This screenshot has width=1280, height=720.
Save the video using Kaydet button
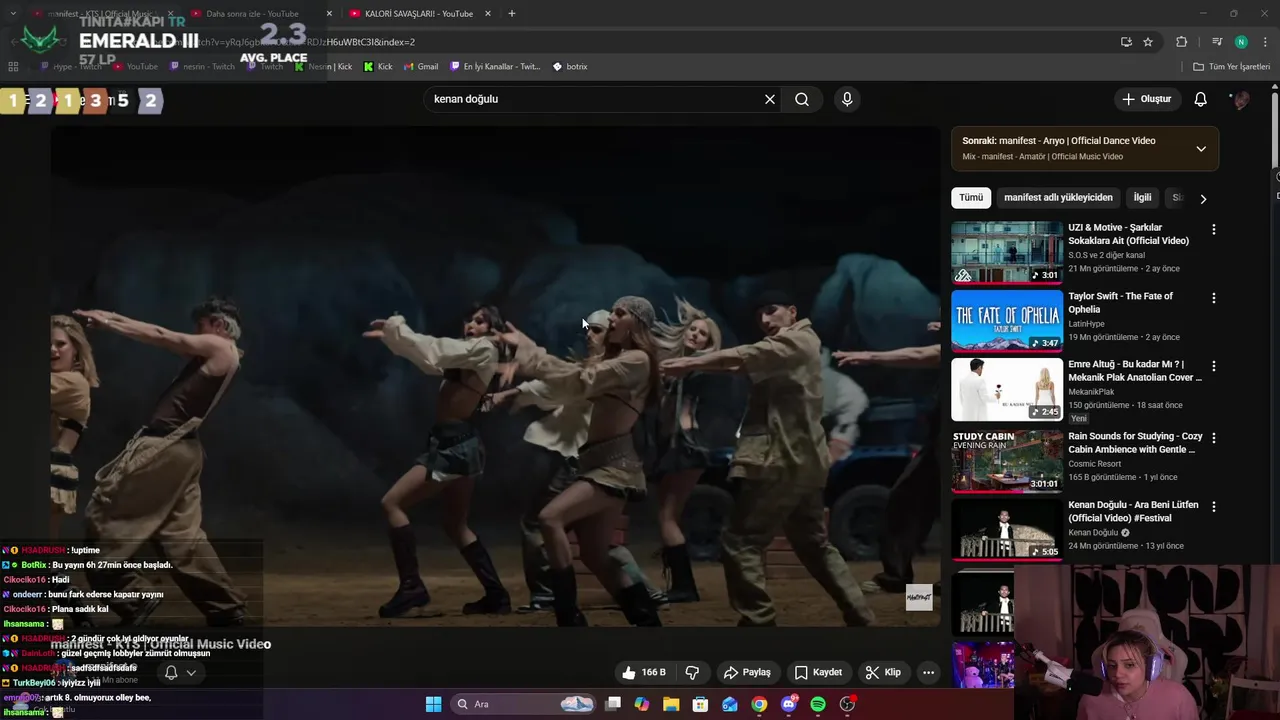point(818,672)
